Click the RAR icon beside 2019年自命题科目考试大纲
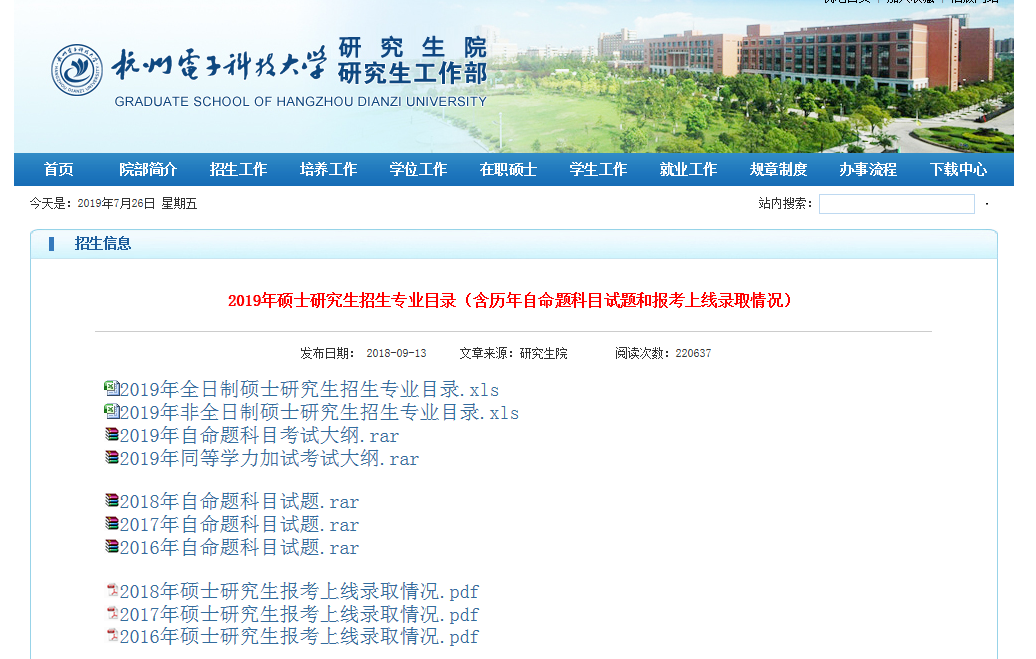The height and width of the screenshot is (659, 1036). [111, 434]
